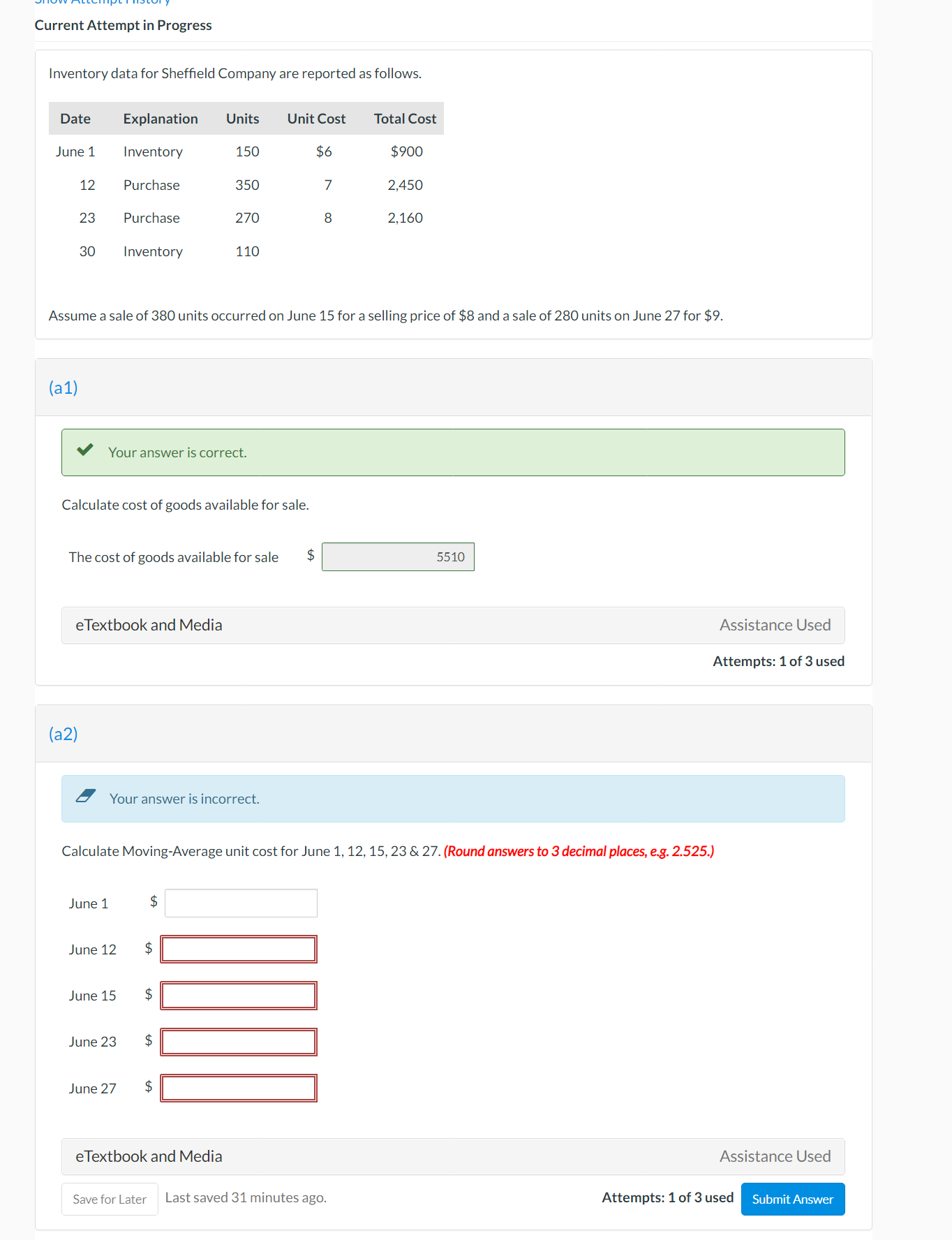Screen dimensions: 952x1240
Task: Click the 2,160 total cost cell
Action: click(405, 218)
